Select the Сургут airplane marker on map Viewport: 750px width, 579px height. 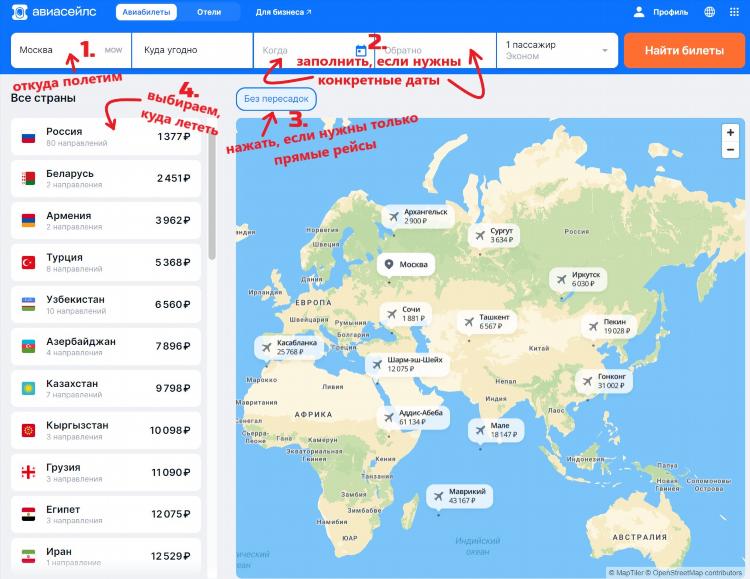(480, 235)
